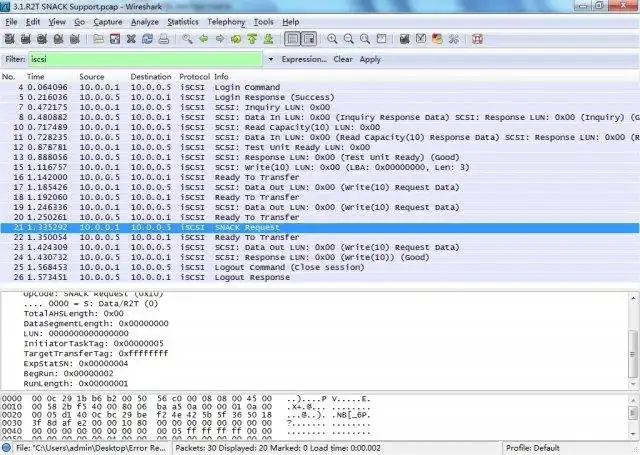Open the File menu
Screen dimensions: 640x455
coord(11,22)
